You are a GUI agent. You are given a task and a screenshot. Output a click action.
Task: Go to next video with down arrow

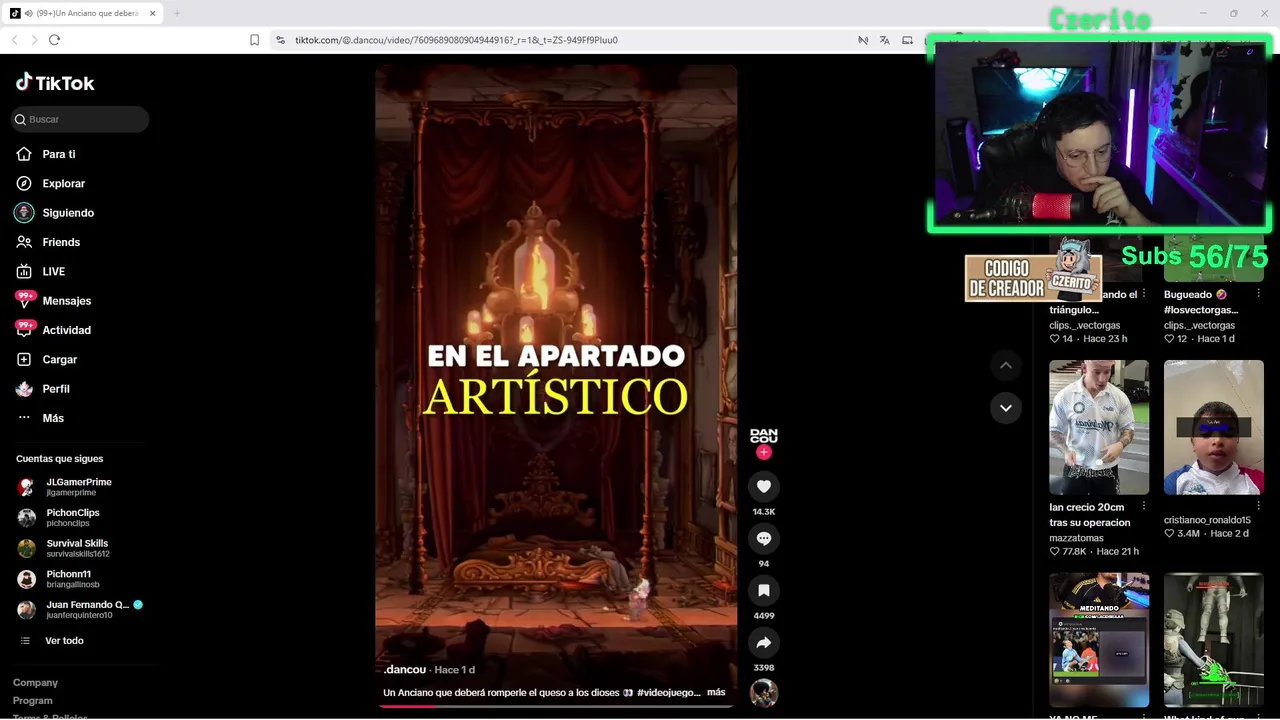[1006, 408]
